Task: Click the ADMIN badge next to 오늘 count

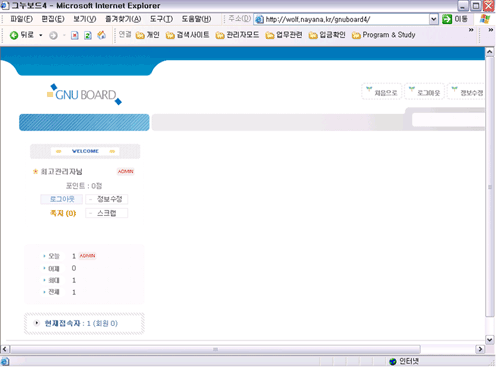Action: tap(87, 256)
